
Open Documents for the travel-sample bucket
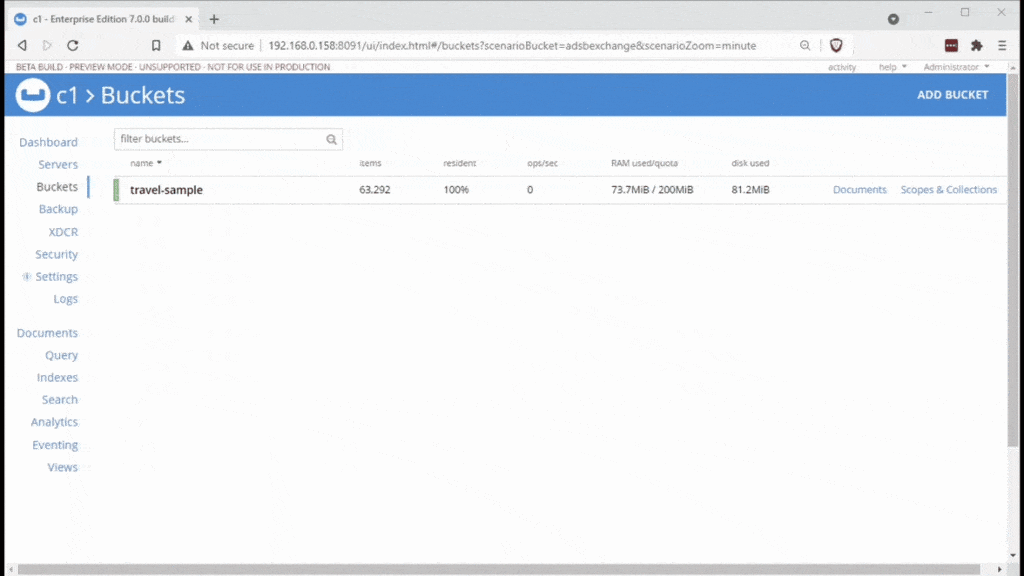click(x=859, y=189)
